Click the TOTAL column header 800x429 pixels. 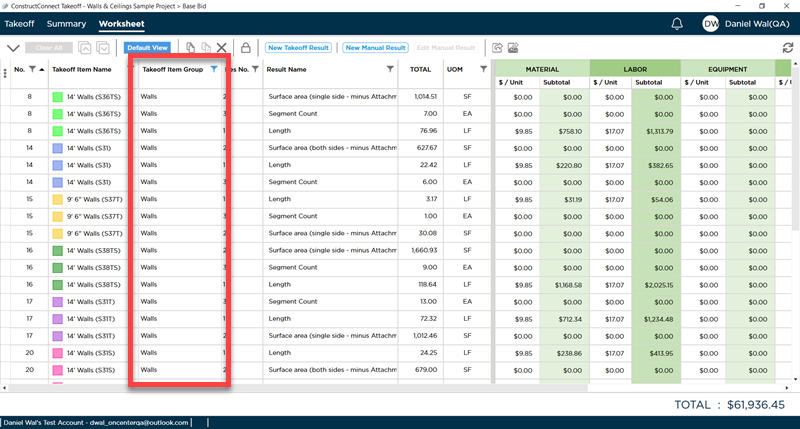click(x=420, y=69)
